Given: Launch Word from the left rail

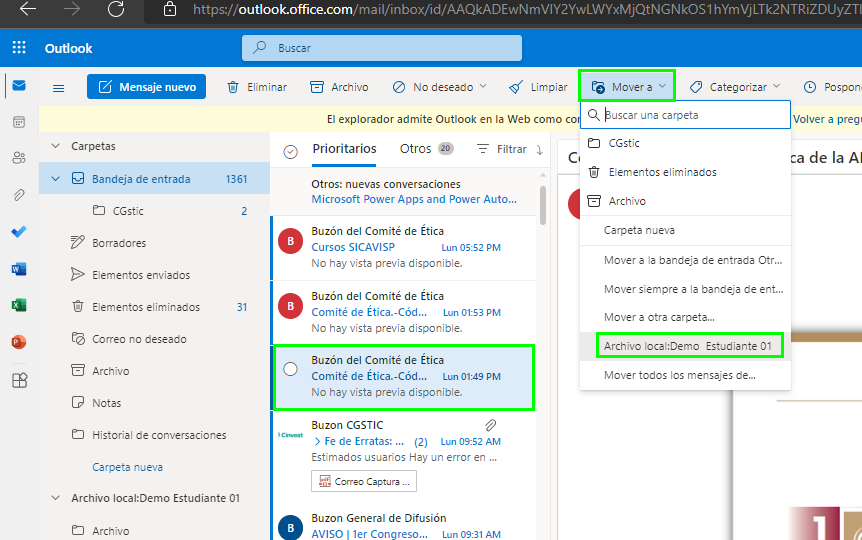Looking at the screenshot, I should [x=19, y=269].
